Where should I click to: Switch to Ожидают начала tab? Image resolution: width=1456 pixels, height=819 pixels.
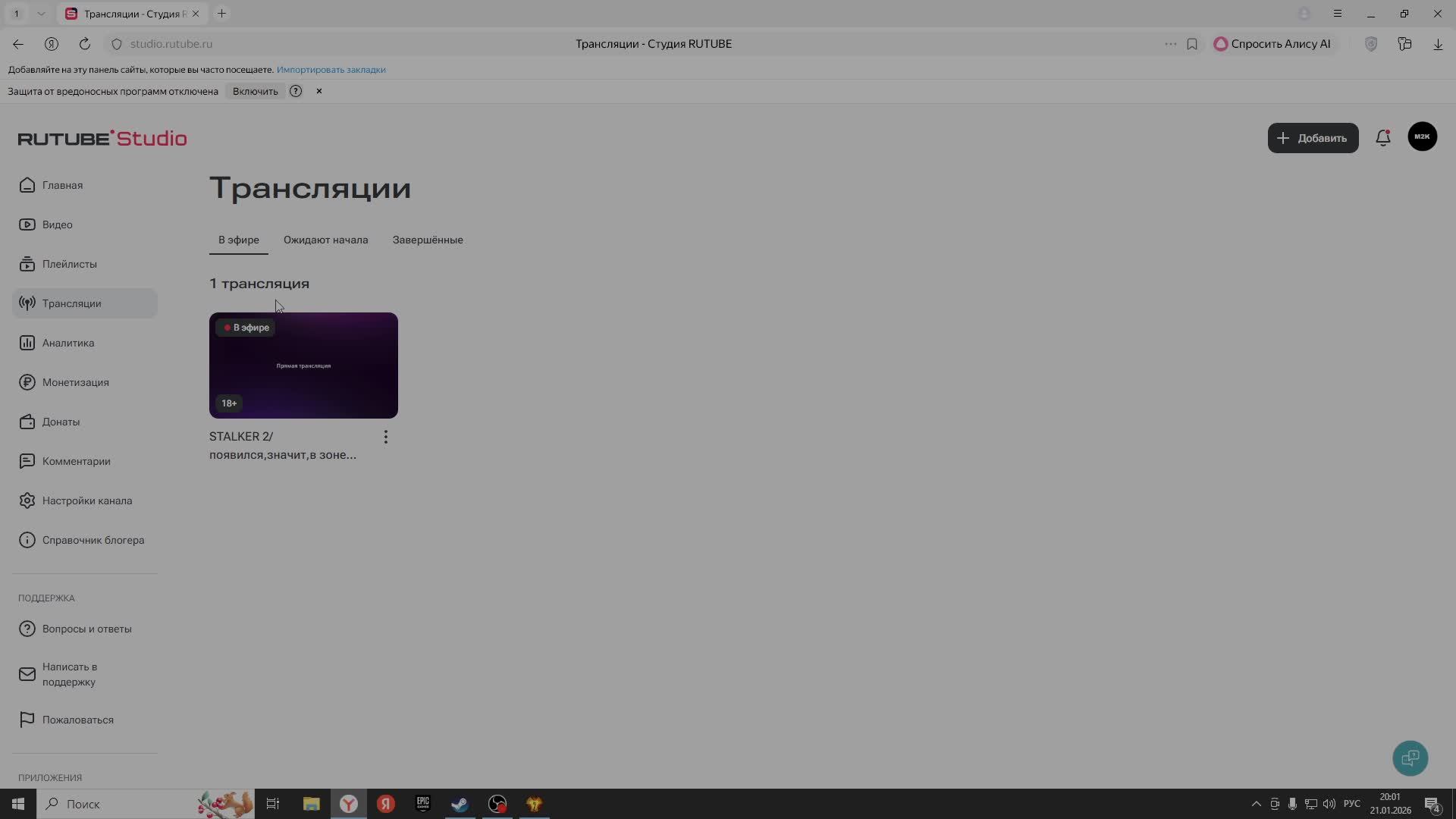[x=325, y=240]
